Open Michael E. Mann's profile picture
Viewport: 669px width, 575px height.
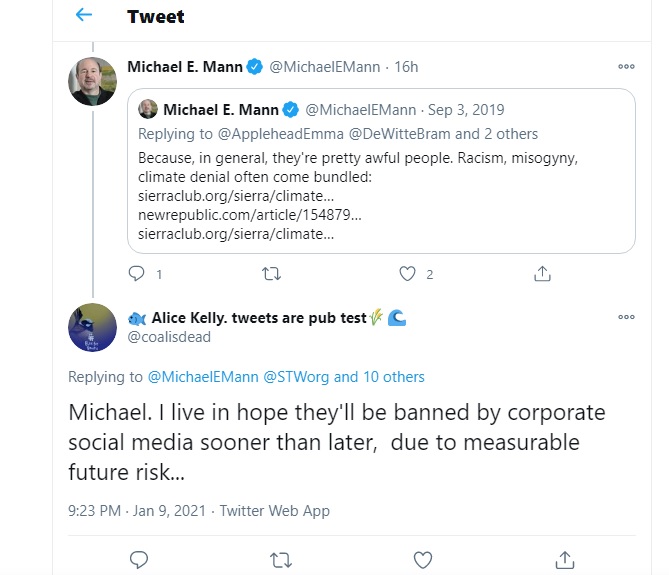93,81
